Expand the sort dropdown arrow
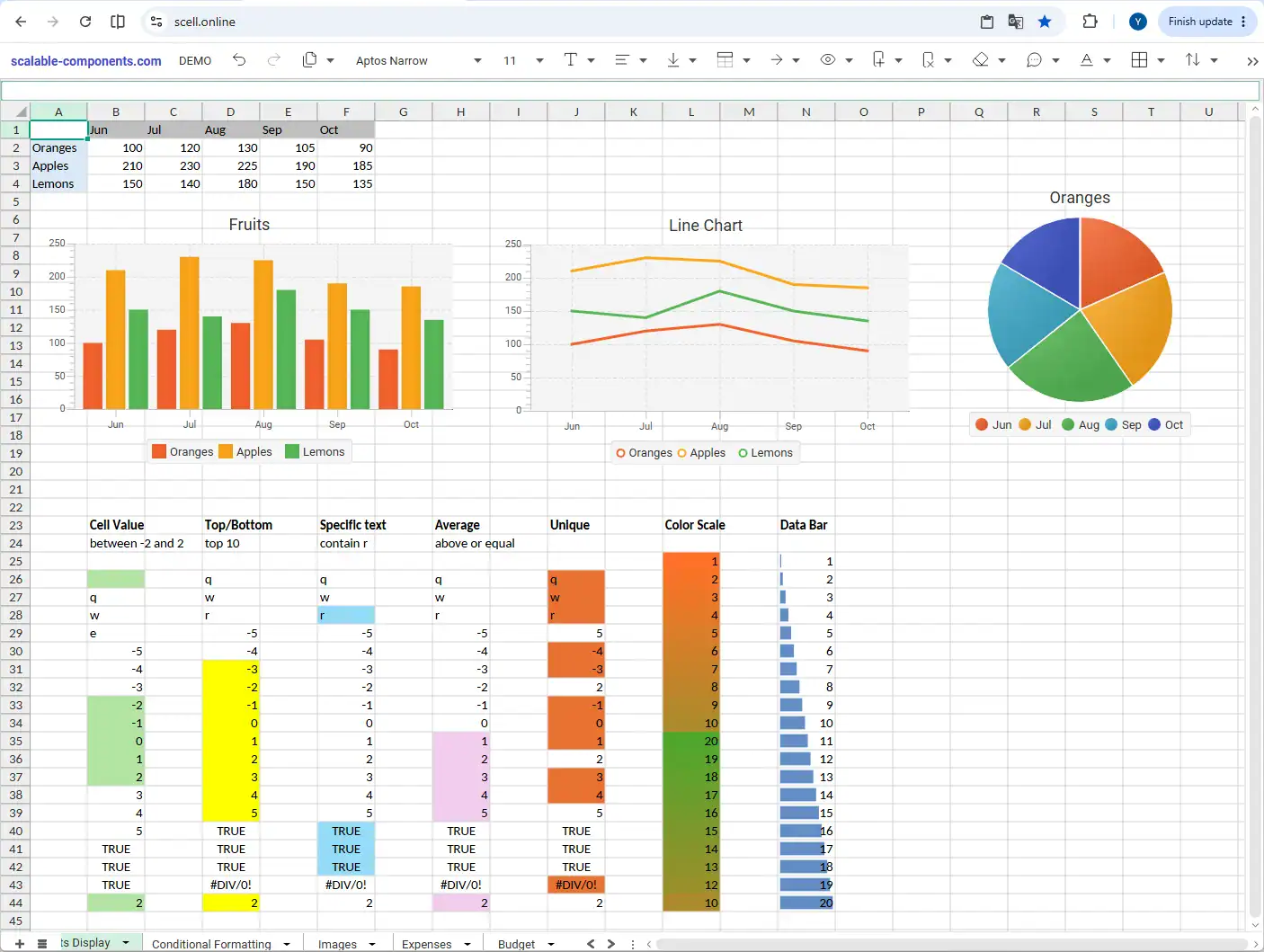Screen dimensions: 1264x952 1214,60
